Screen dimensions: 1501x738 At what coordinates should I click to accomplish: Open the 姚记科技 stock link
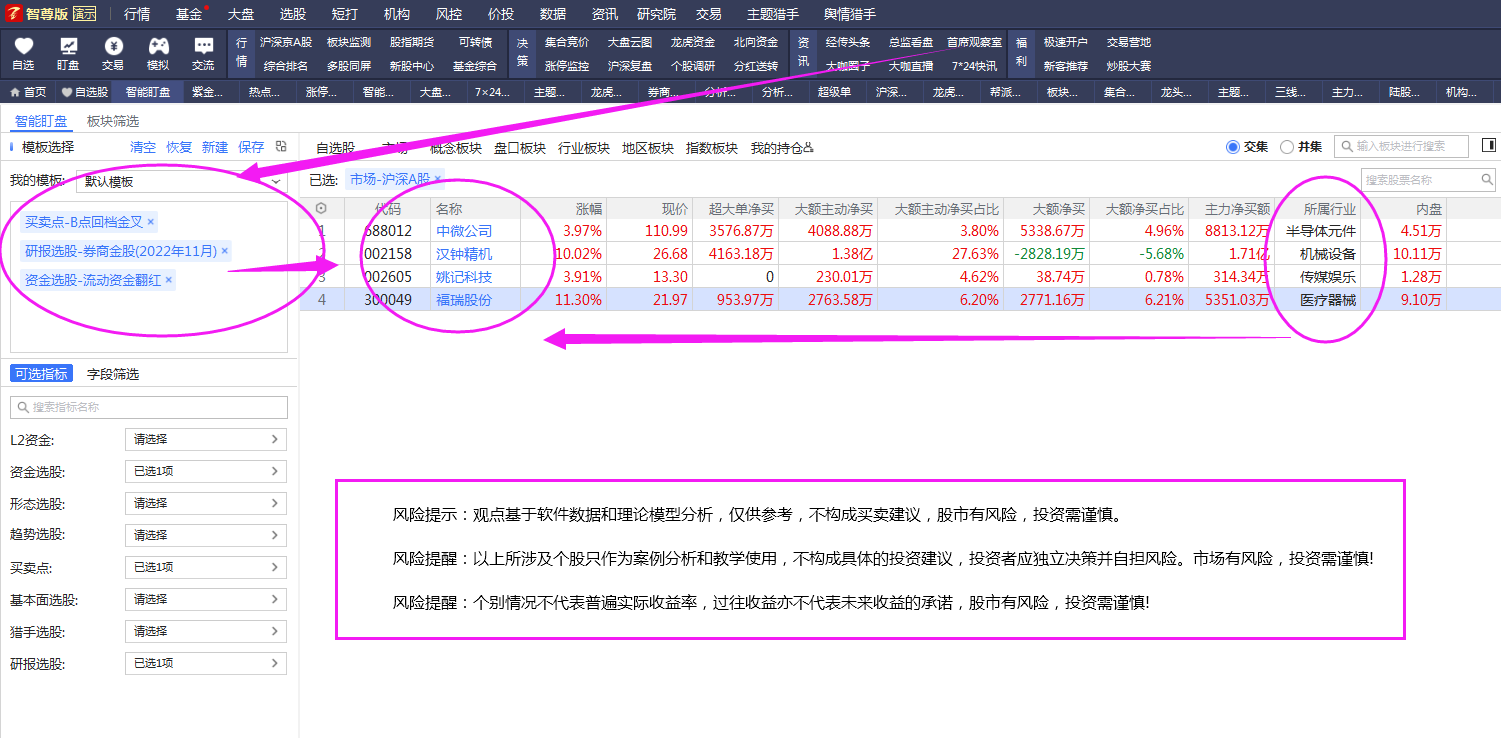464,277
